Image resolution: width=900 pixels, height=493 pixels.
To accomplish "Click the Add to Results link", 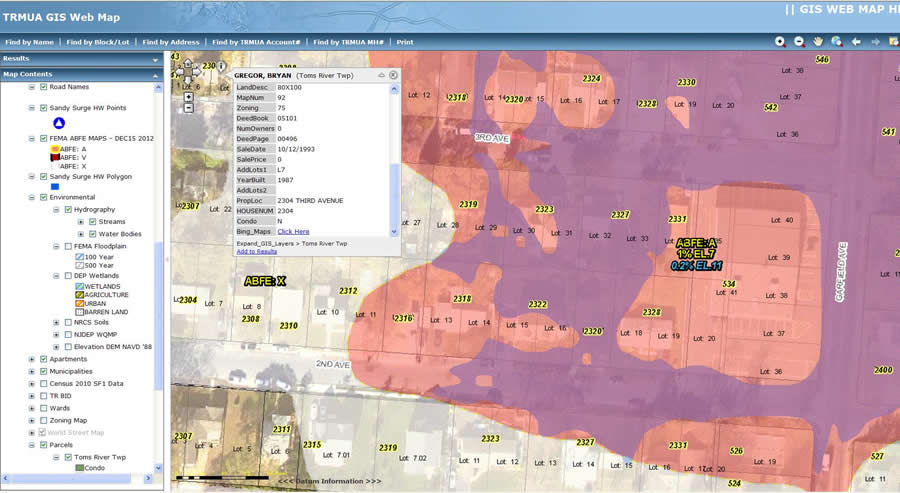I will coord(257,251).
